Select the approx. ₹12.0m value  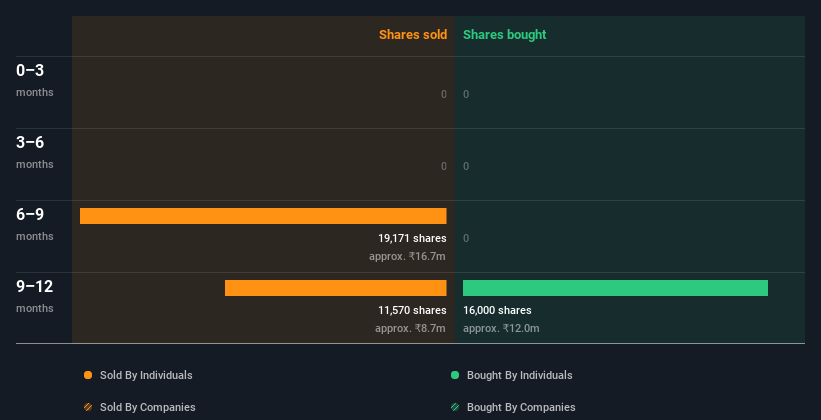click(x=501, y=329)
